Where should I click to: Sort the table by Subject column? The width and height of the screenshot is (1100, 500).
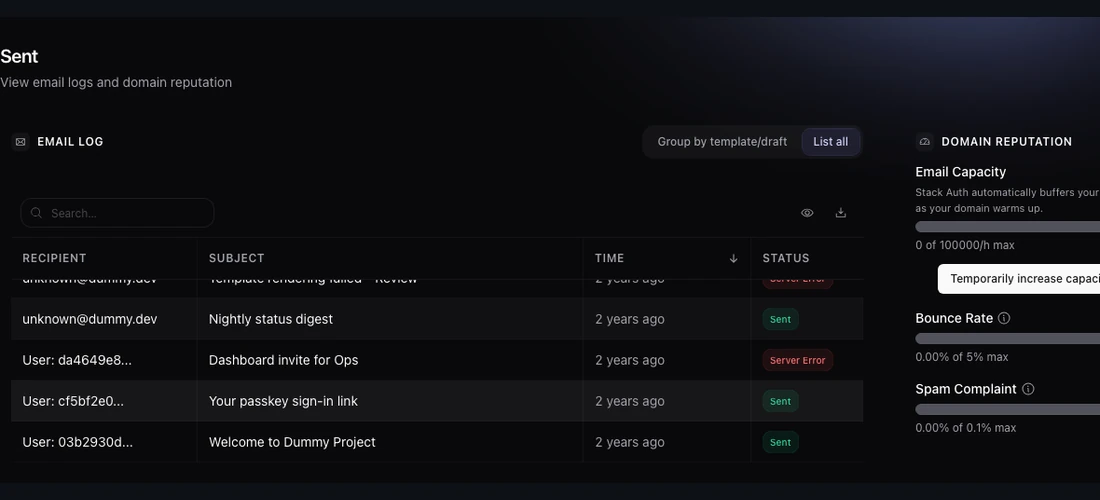point(236,258)
